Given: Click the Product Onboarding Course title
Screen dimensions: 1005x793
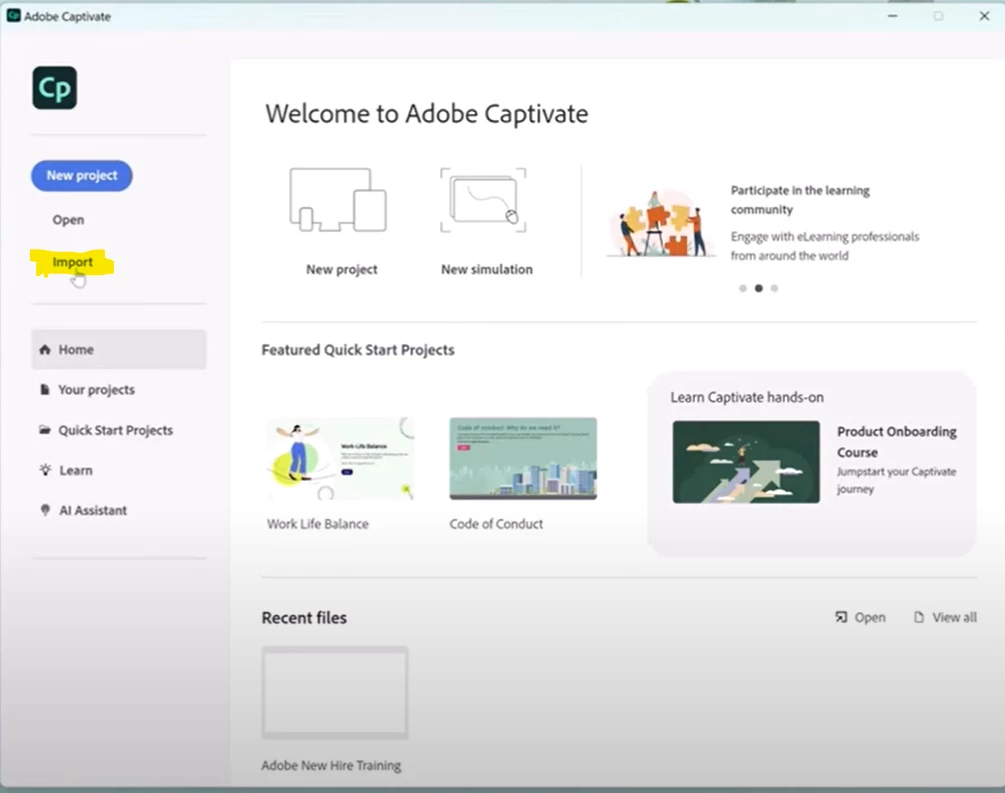Looking at the screenshot, I should click(x=897, y=442).
